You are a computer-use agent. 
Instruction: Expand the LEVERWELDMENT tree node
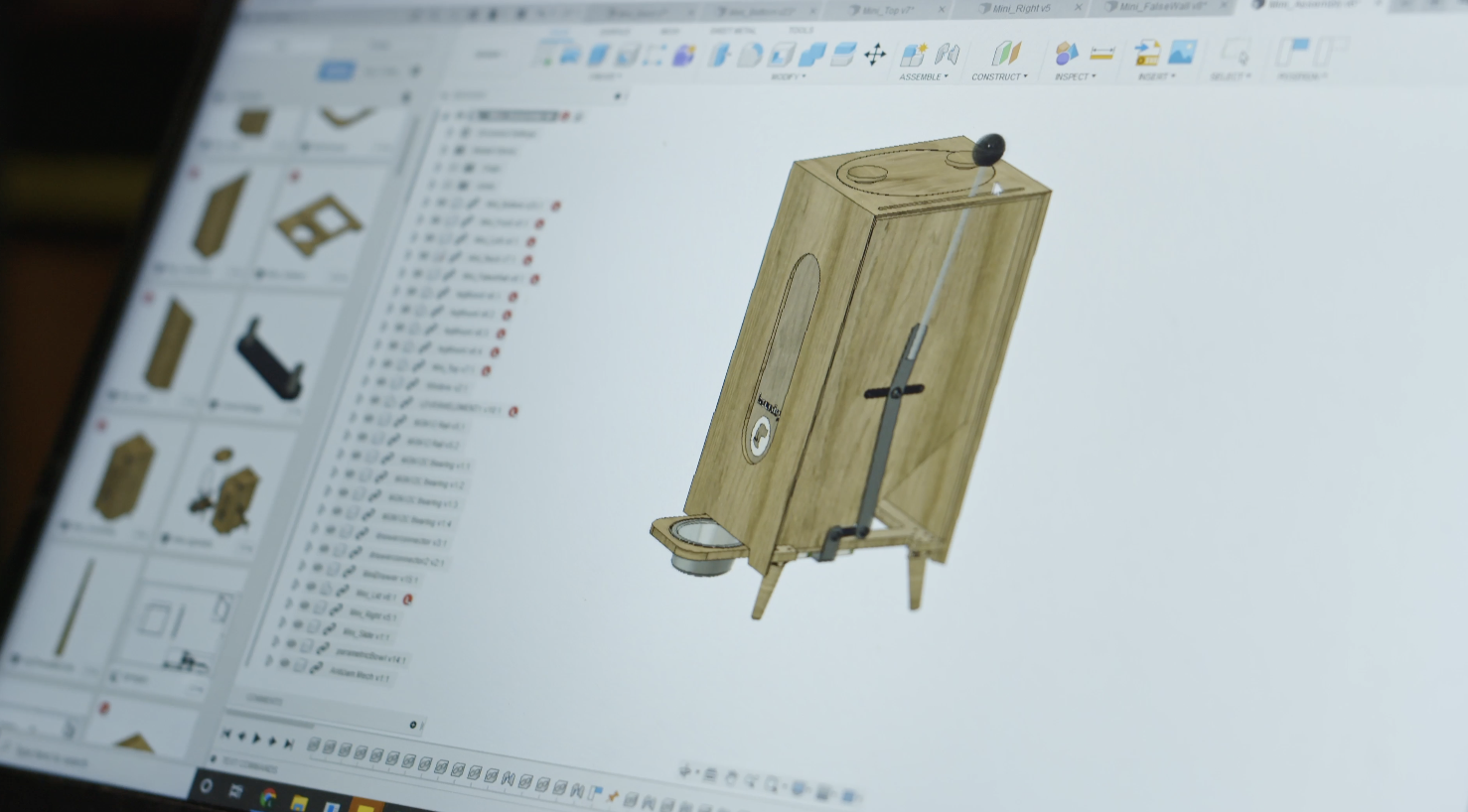[359, 400]
